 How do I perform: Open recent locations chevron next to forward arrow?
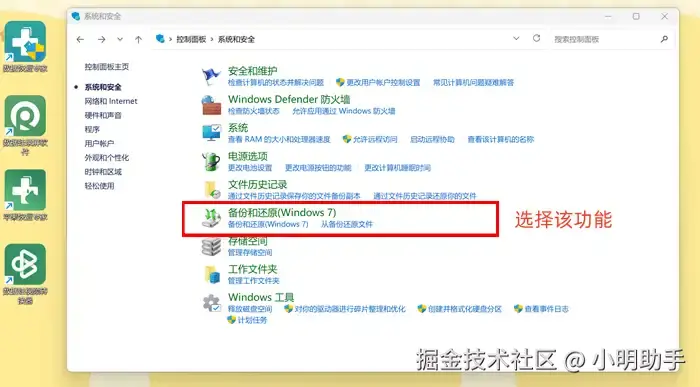[120, 39]
